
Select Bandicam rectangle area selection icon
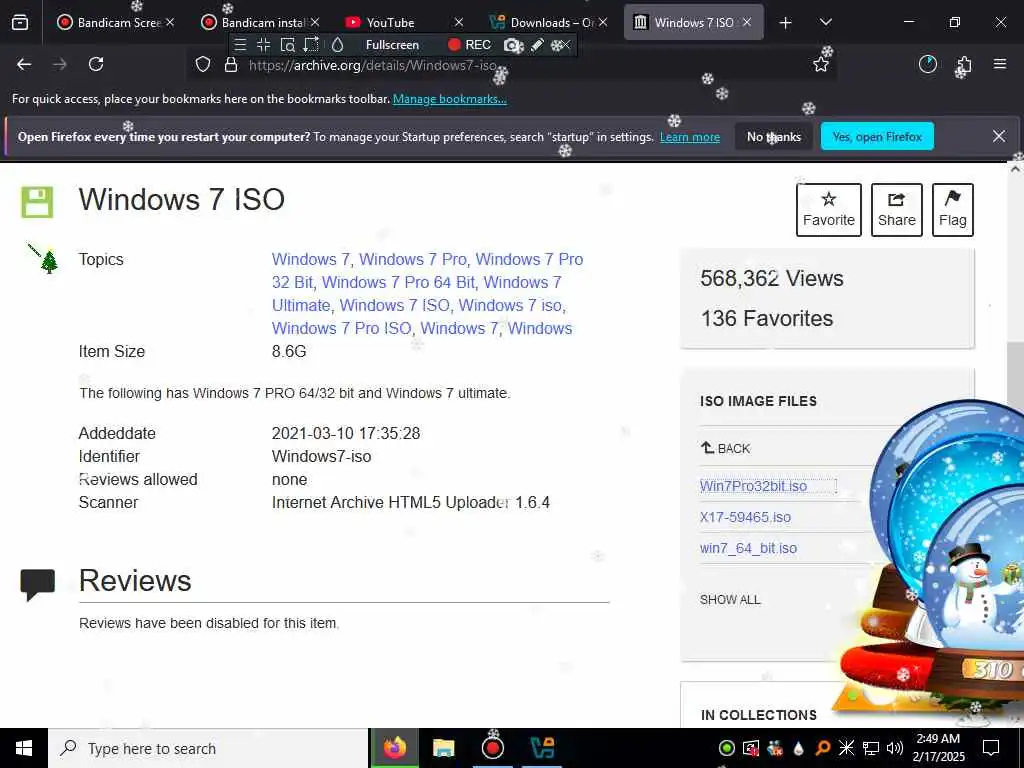tap(312, 44)
